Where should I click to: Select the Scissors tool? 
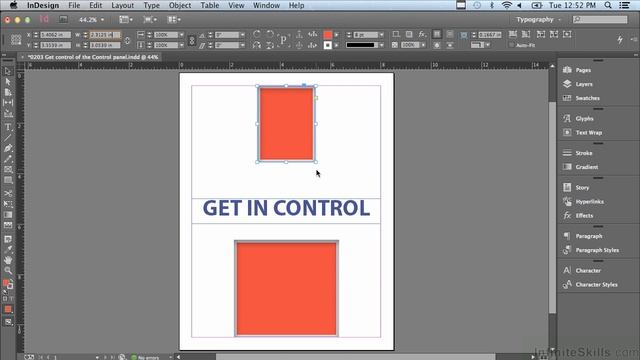click(x=8, y=193)
